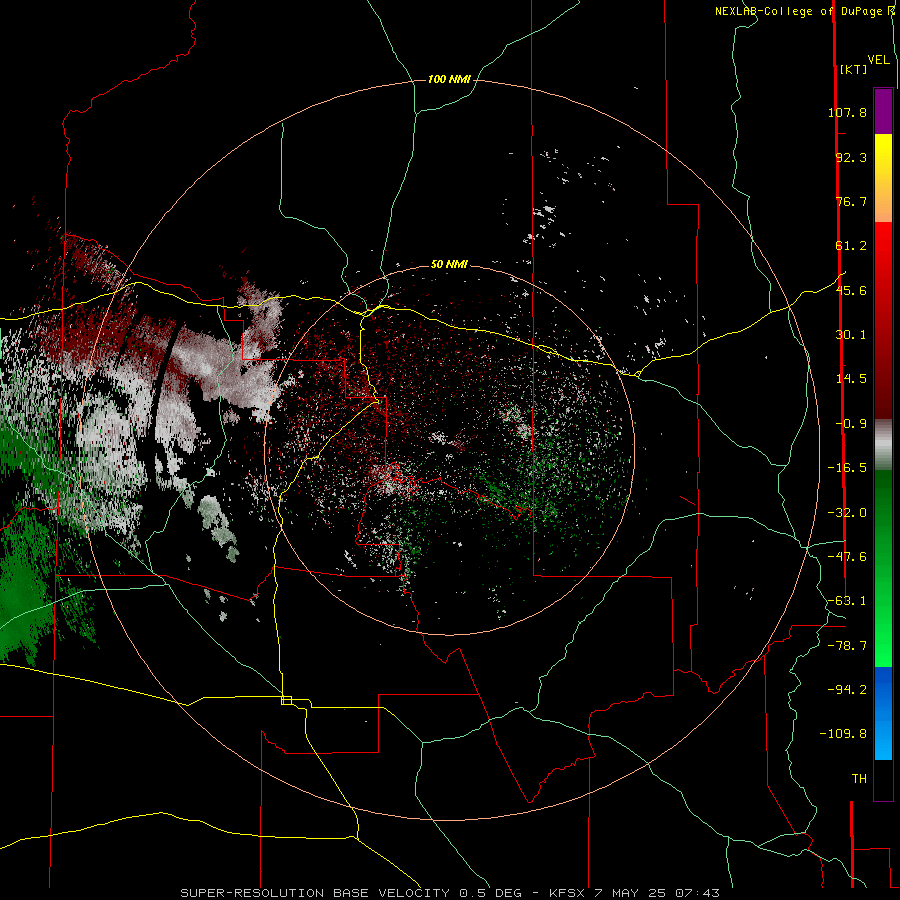This screenshot has height=900, width=900.
Task: Click the 7 MAY 25 date in the caption
Action: [631, 893]
